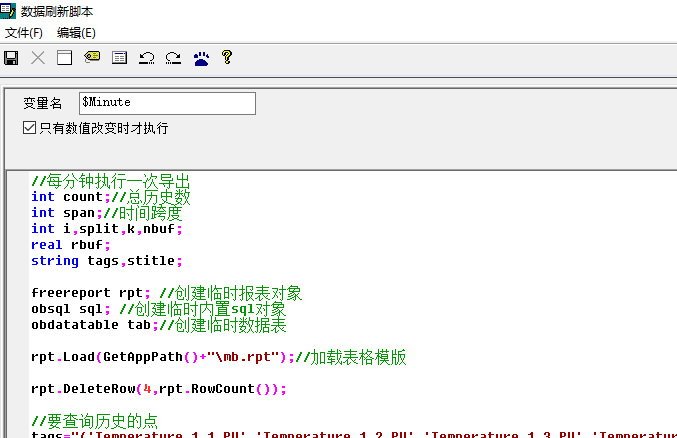The height and width of the screenshot is (438, 677).
Task: Open the 编辑(E) menu
Action: (76, 33)
